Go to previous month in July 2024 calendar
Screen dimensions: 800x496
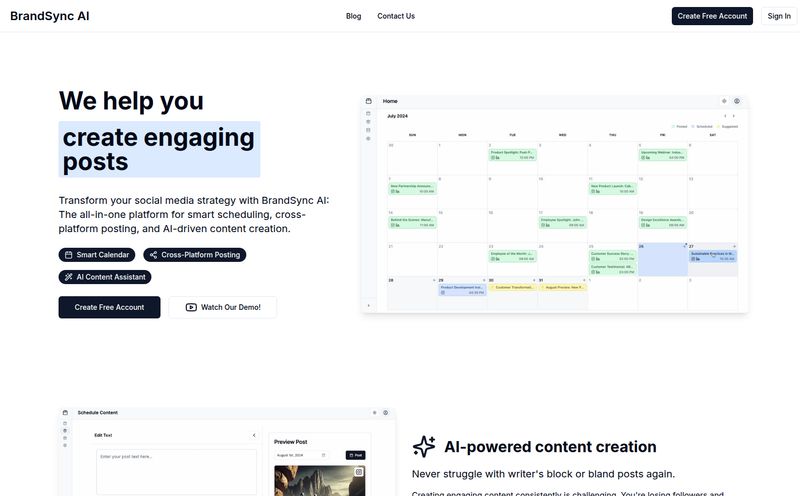click(725, 116)
